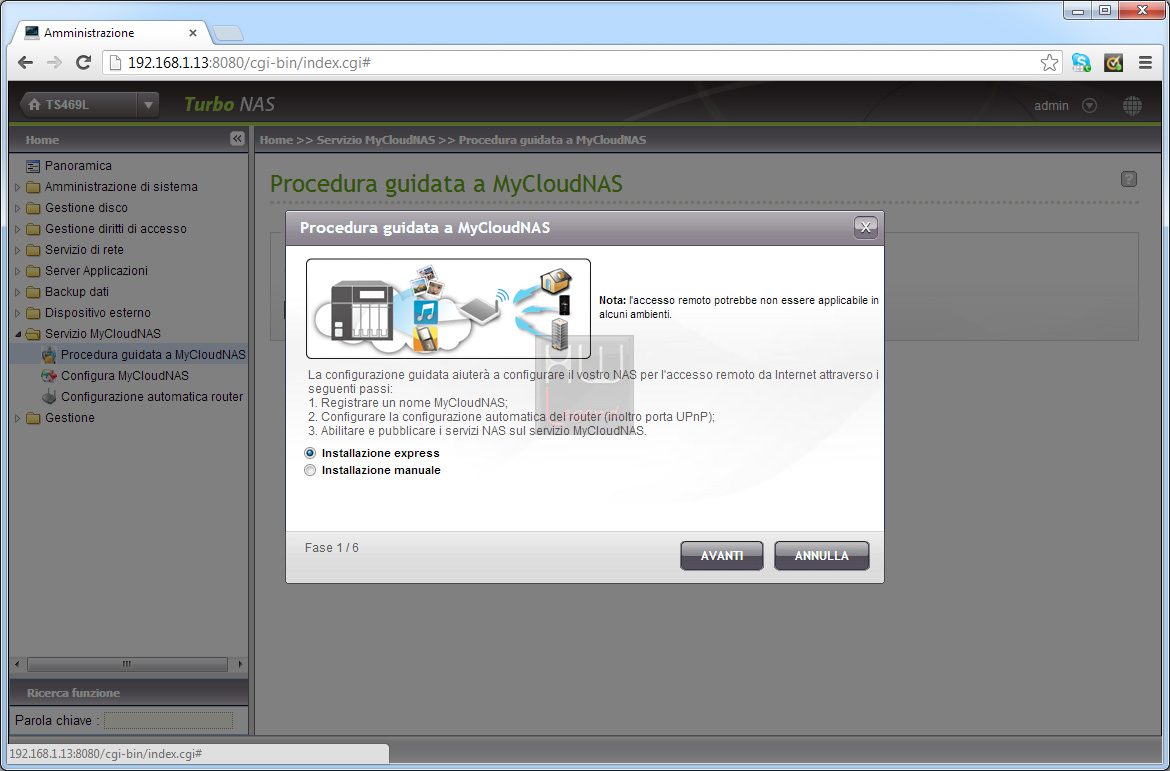
Task: Open a new browser tab
Action: [x=228, y=33]
